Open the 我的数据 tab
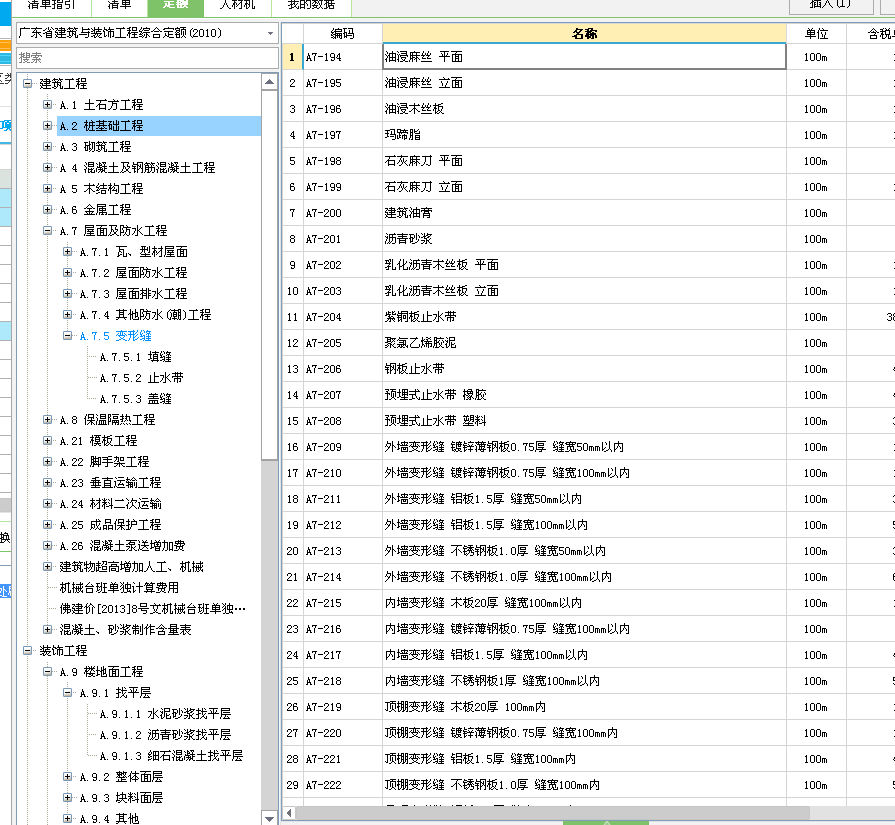The height and width of the screenshot is (825, 895). coord(311,5)
